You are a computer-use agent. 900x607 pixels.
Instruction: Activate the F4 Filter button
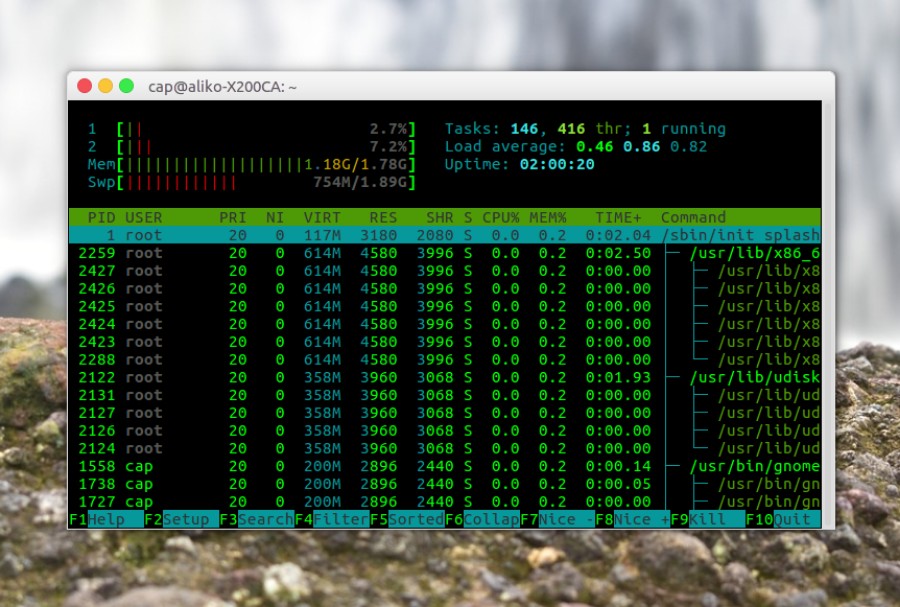pos(332,520)
